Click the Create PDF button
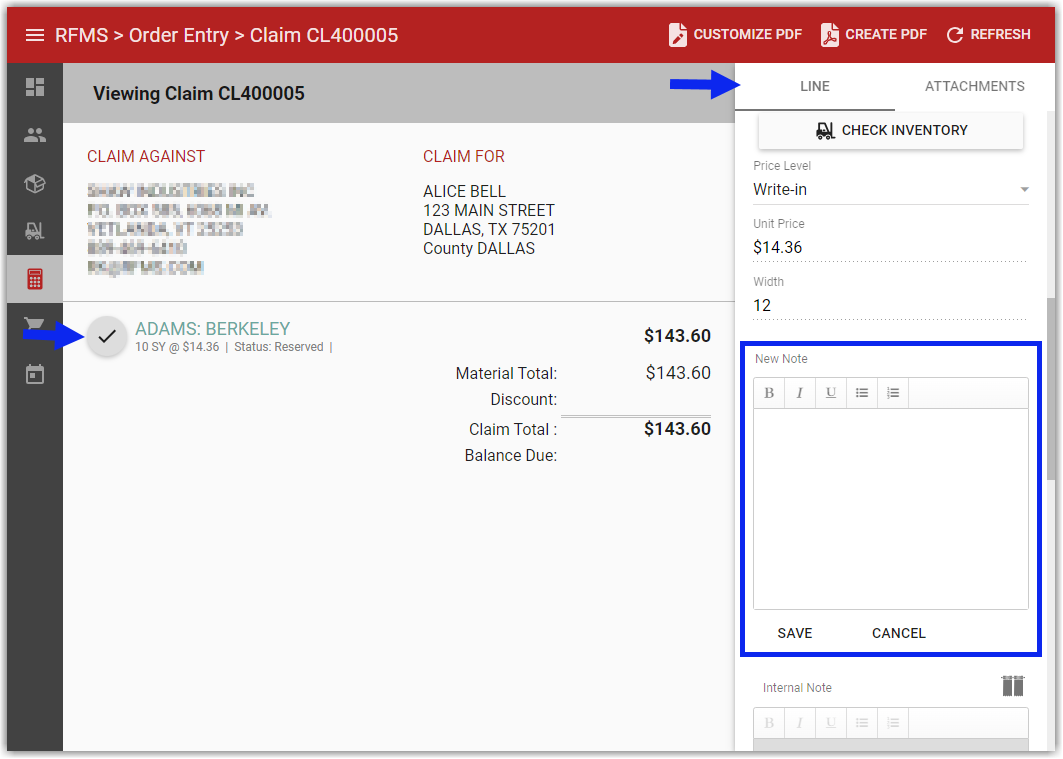The image size is (1063, 759). coord(874,35)
